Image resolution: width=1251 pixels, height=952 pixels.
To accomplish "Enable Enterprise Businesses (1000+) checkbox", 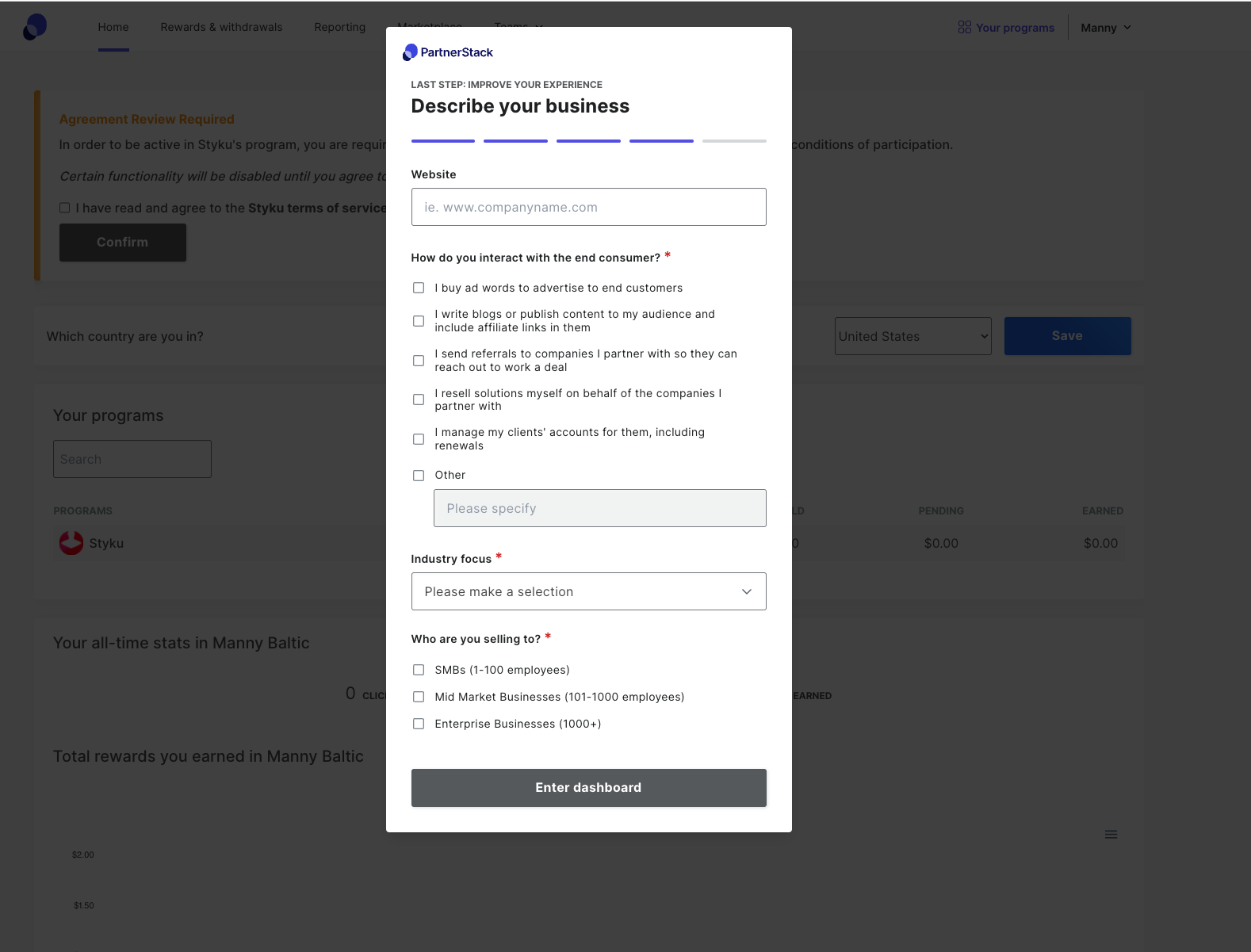I will (x=419, y=724).
